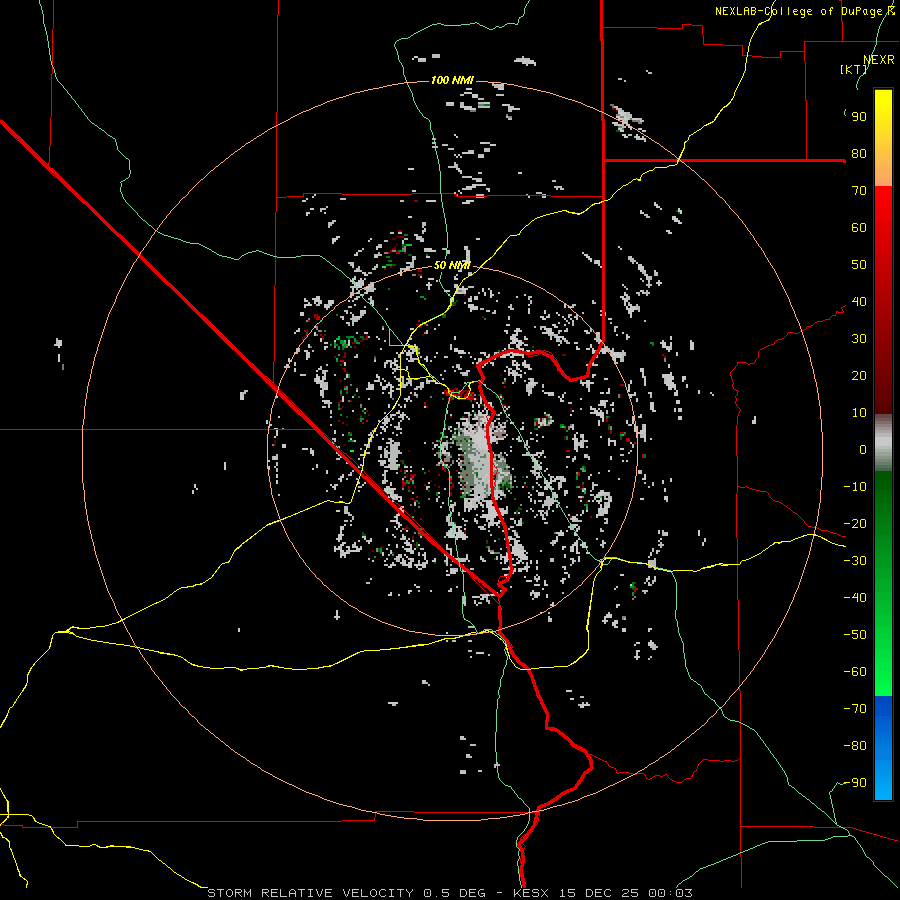Click the positive 30 knot scale label
The width and height of the screenshot is (900, 900).
click(x=859, y=339)
